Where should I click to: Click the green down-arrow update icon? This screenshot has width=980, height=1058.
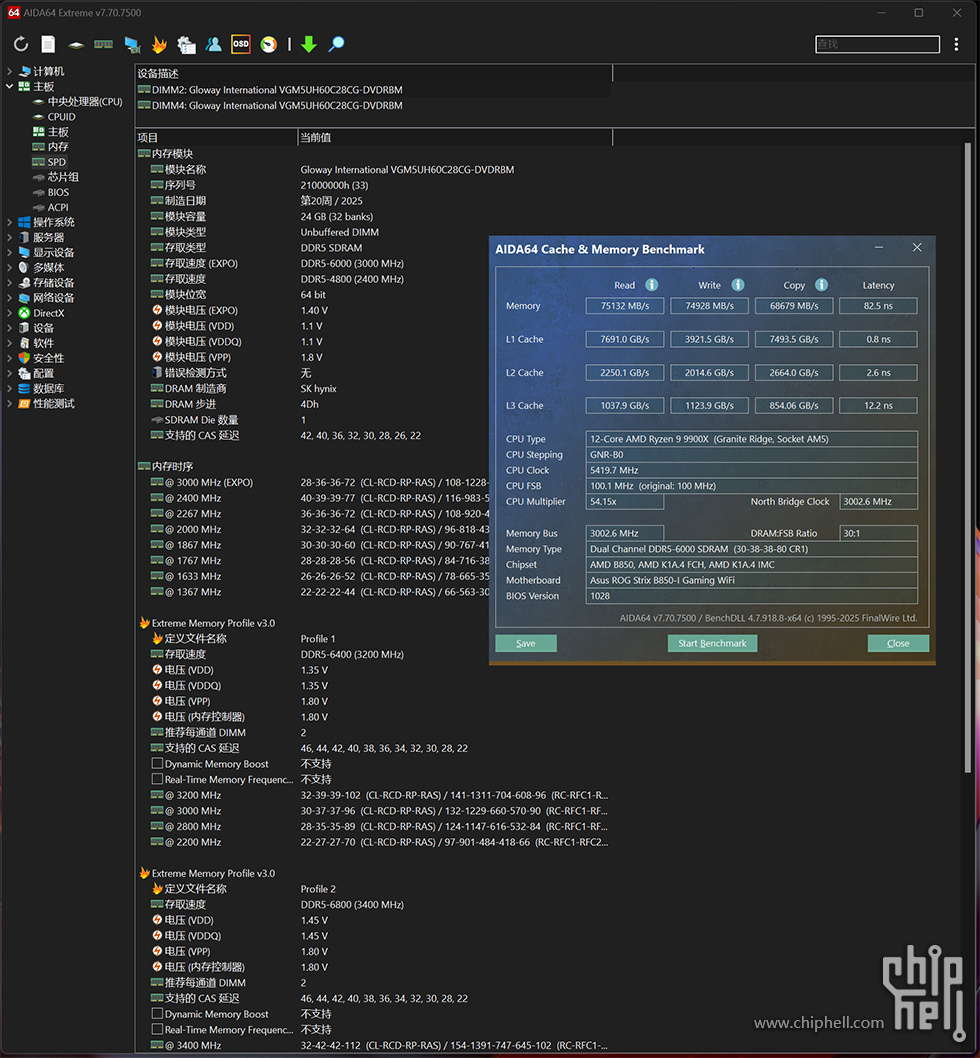coord(309,45)
